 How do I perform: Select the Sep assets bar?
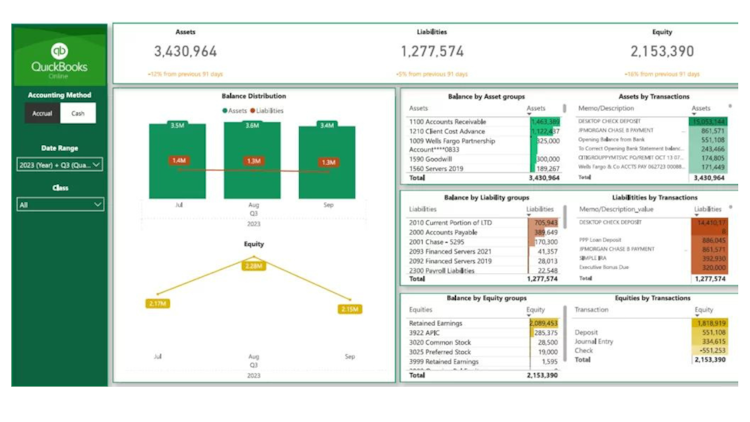click(327, 162)
